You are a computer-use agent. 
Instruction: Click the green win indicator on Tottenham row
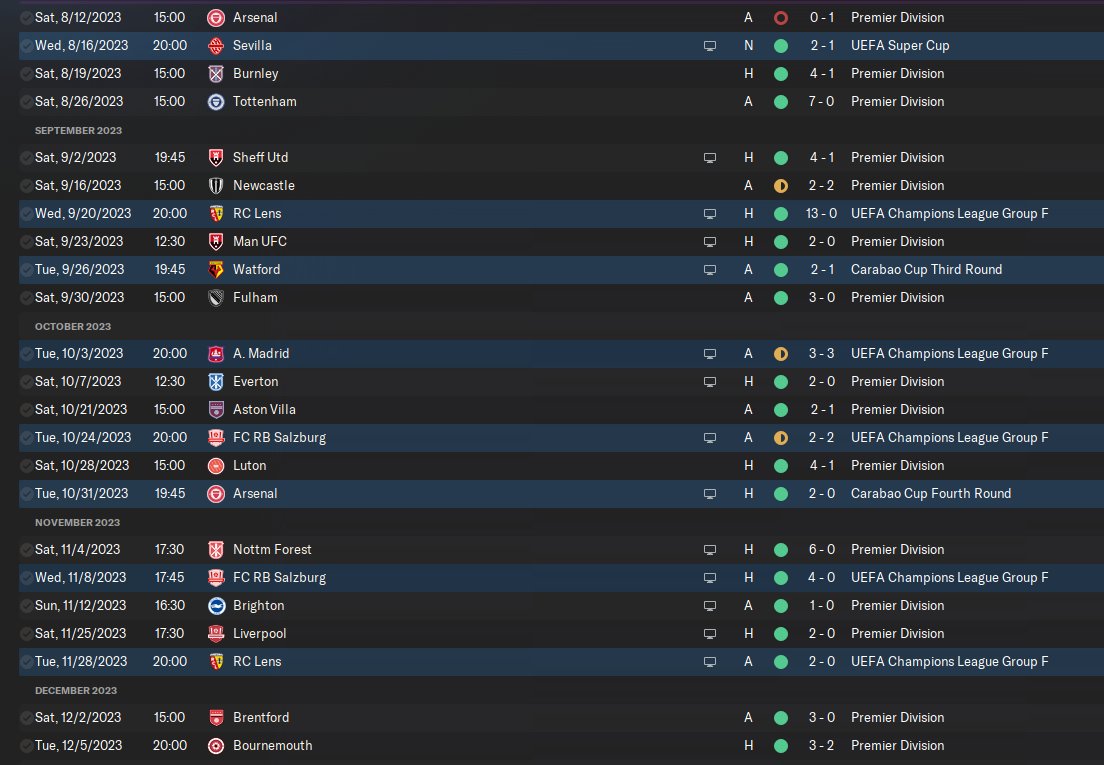[x=781, y=102]
